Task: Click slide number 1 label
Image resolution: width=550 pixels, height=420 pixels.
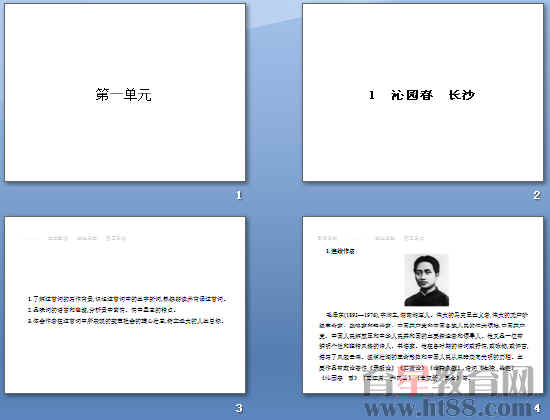Action: coord(239,195)
